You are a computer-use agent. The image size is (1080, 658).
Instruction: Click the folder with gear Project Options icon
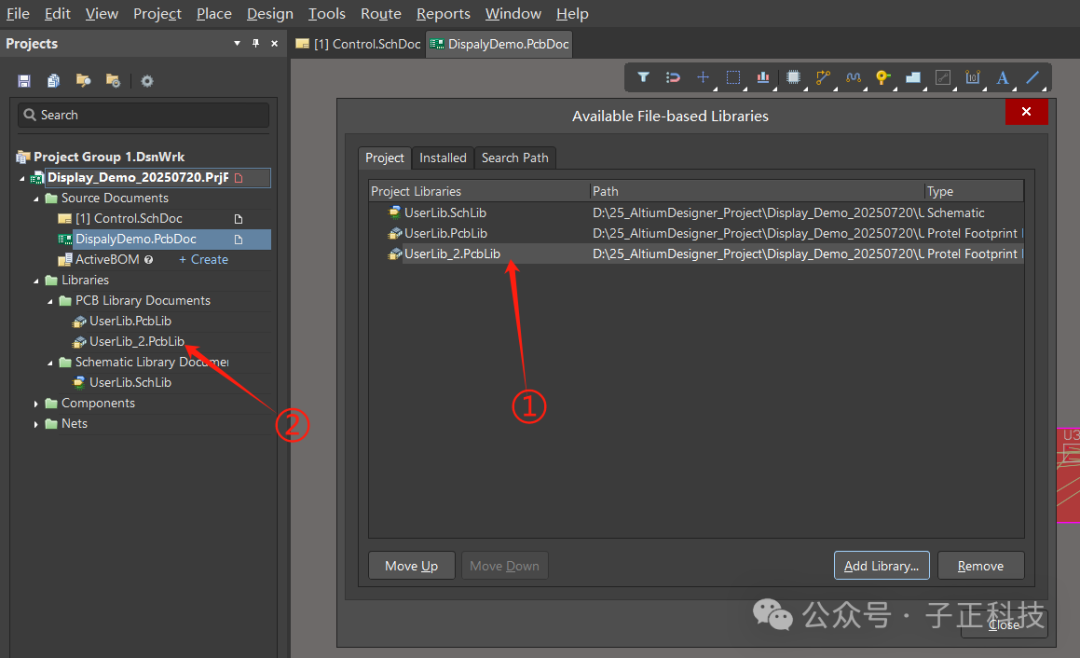[x=113, y=81]
